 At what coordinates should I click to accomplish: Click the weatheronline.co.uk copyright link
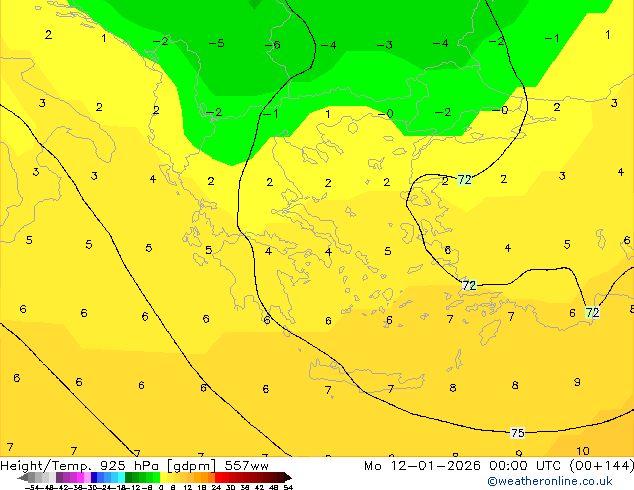pyautogui.click(x=549, y=481)
